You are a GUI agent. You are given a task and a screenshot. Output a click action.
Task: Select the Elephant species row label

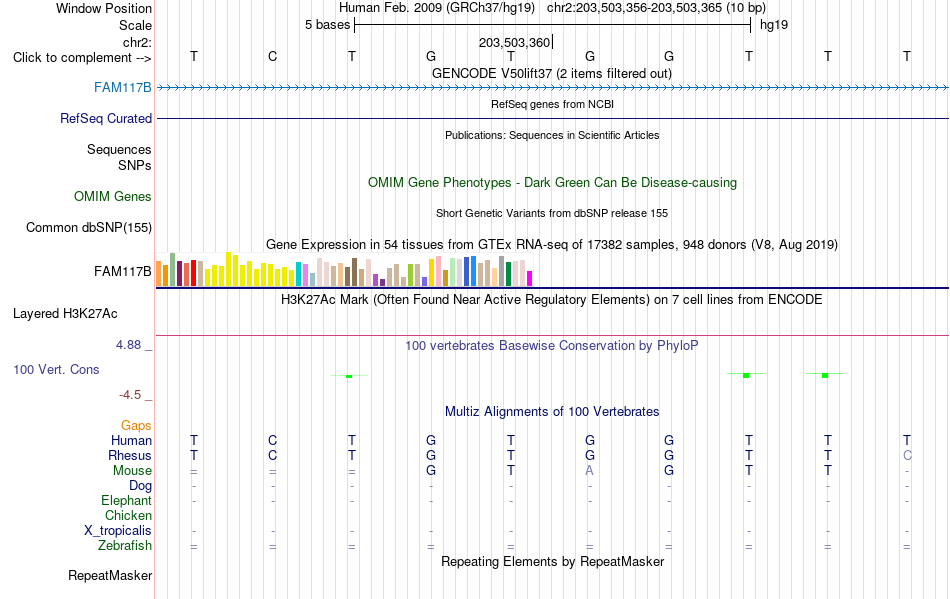click(126, 500)
